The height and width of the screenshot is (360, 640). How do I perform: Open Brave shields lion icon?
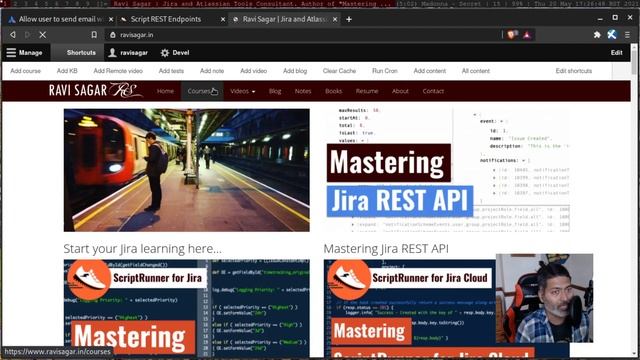(x=512, y=35)
